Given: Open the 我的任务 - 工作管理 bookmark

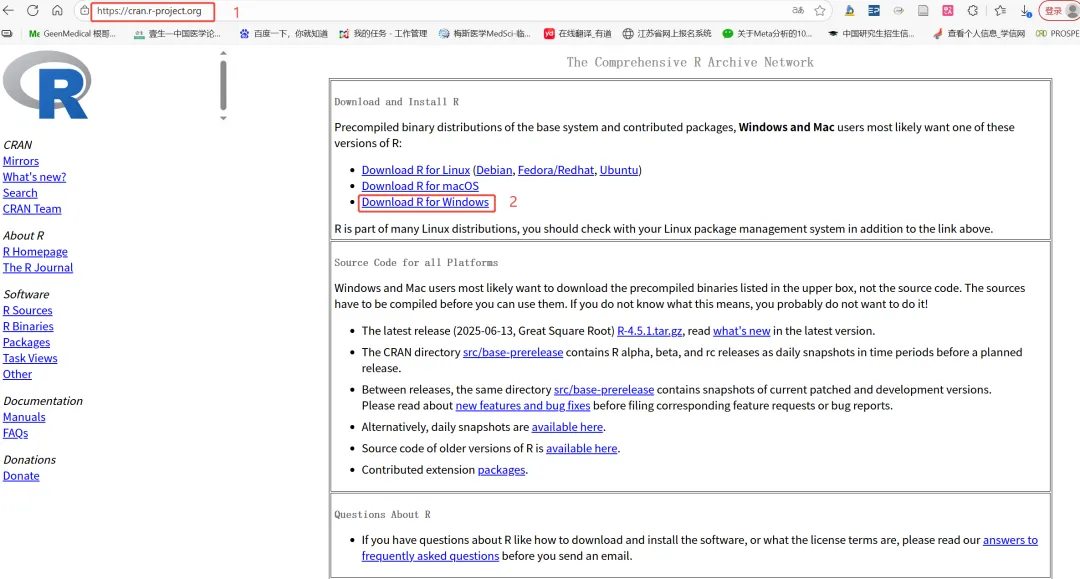Looking at the screenshot, I should [383, 33].
